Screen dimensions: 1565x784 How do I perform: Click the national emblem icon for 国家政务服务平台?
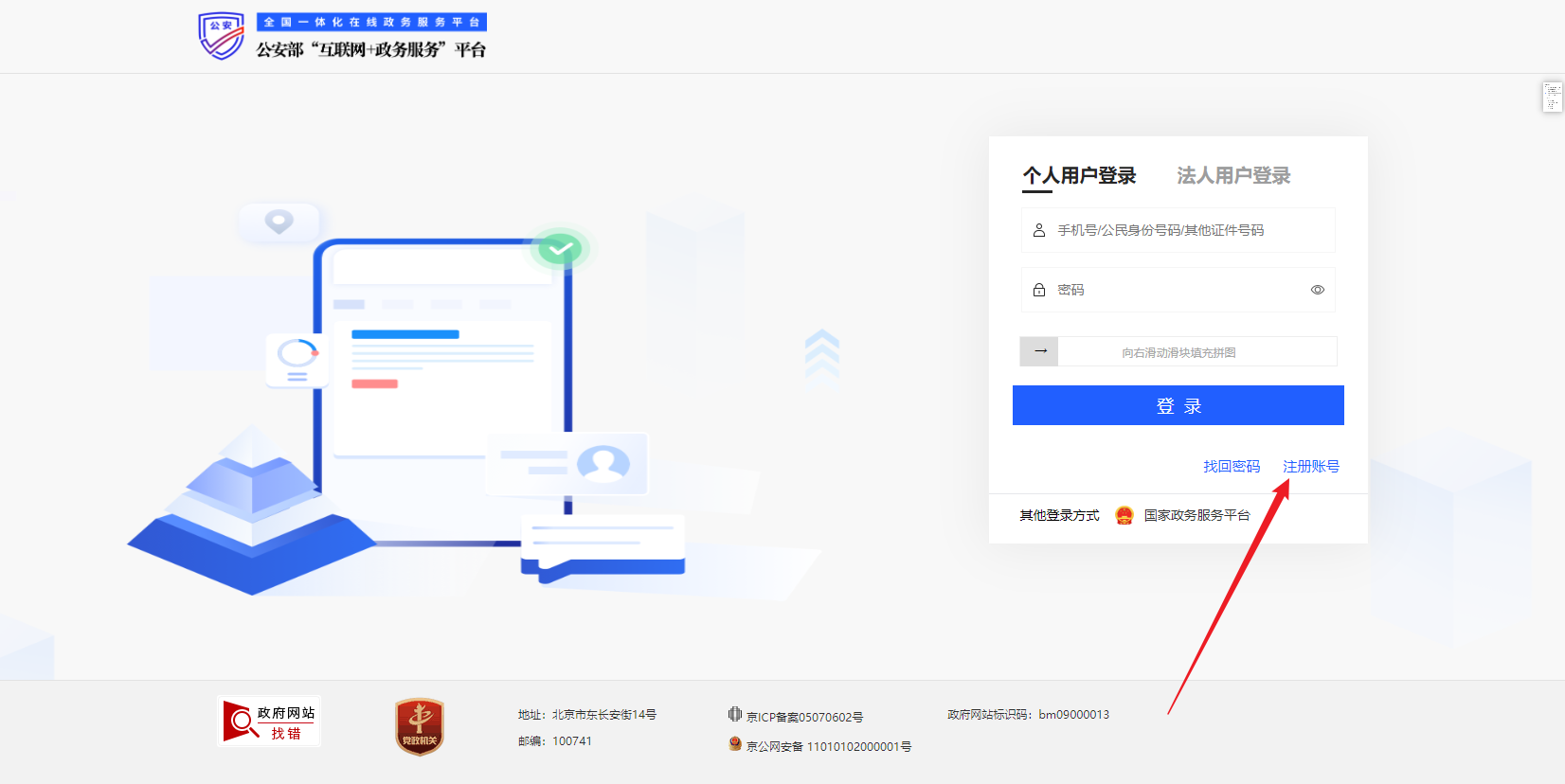tap(1124, 515)
